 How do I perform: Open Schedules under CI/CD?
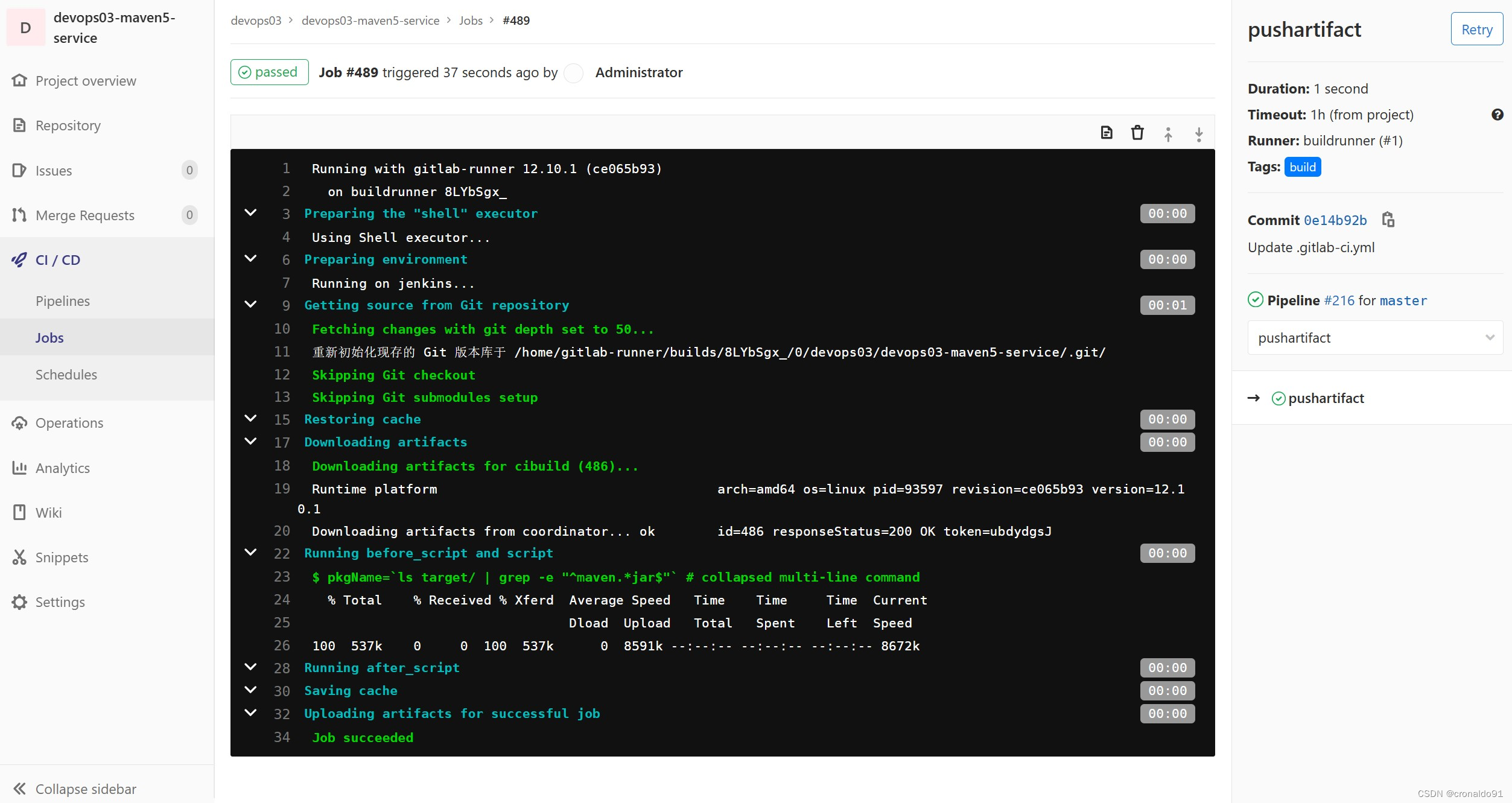(66, 374)
